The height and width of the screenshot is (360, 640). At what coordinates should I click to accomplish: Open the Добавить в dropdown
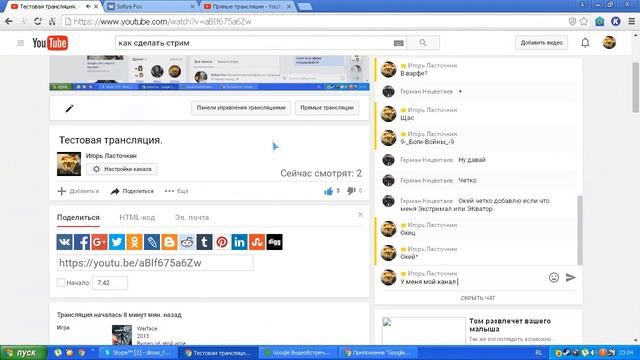78,191
